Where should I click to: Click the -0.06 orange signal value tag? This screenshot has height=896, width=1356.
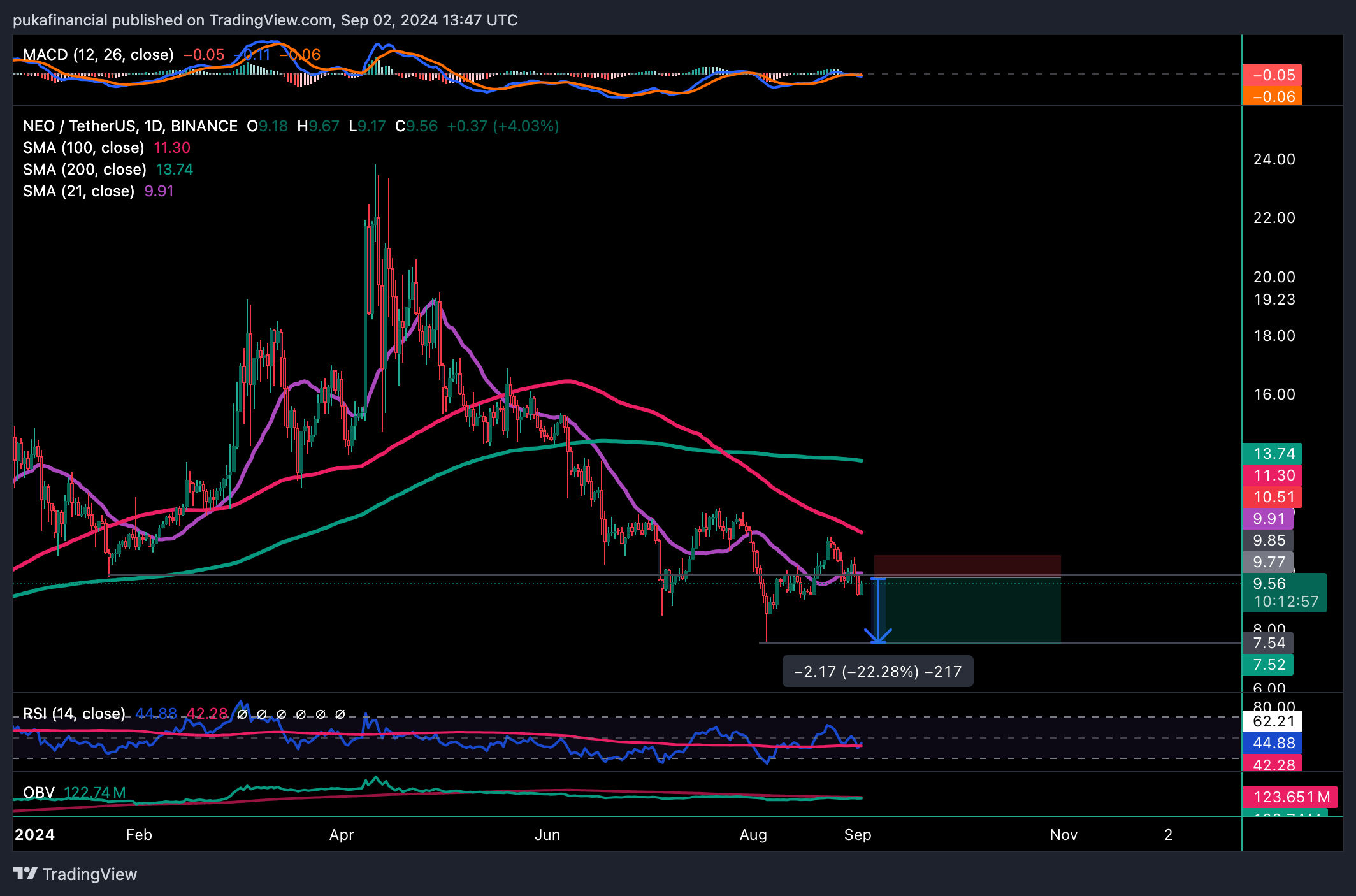coord(1272,96)
